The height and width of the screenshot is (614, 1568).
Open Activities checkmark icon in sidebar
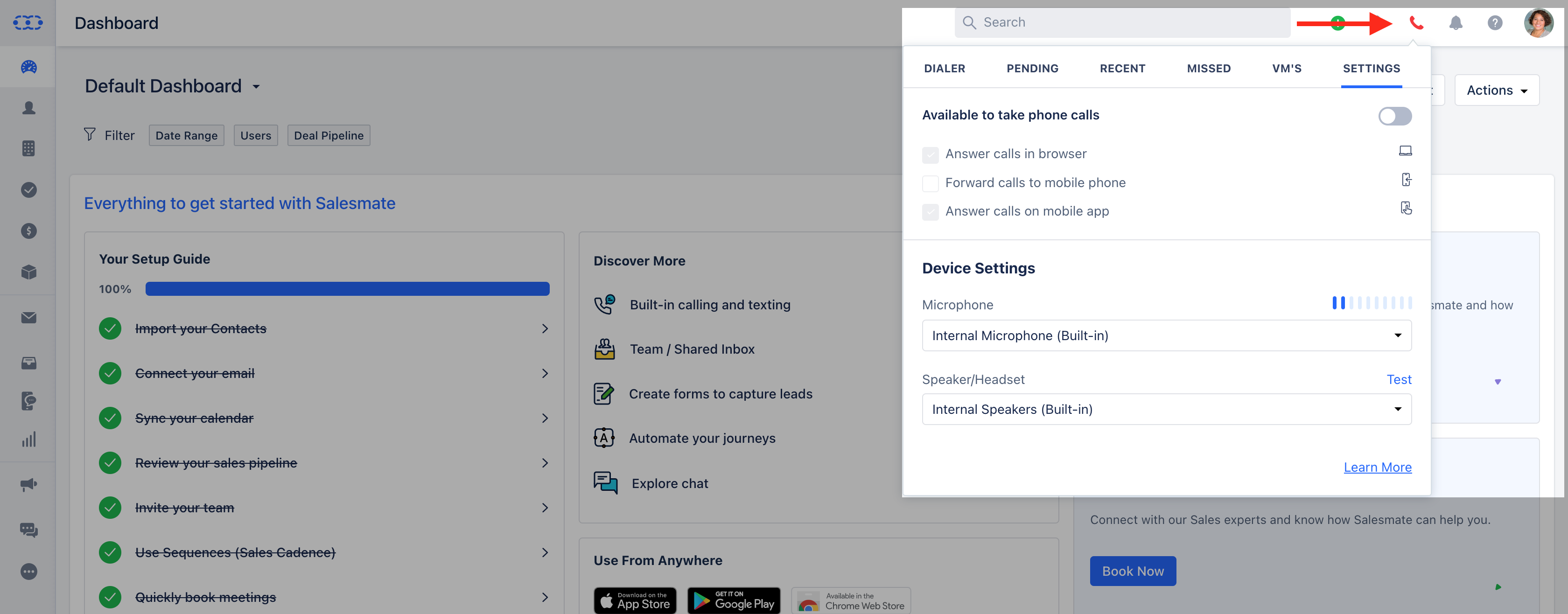(28, 190)
